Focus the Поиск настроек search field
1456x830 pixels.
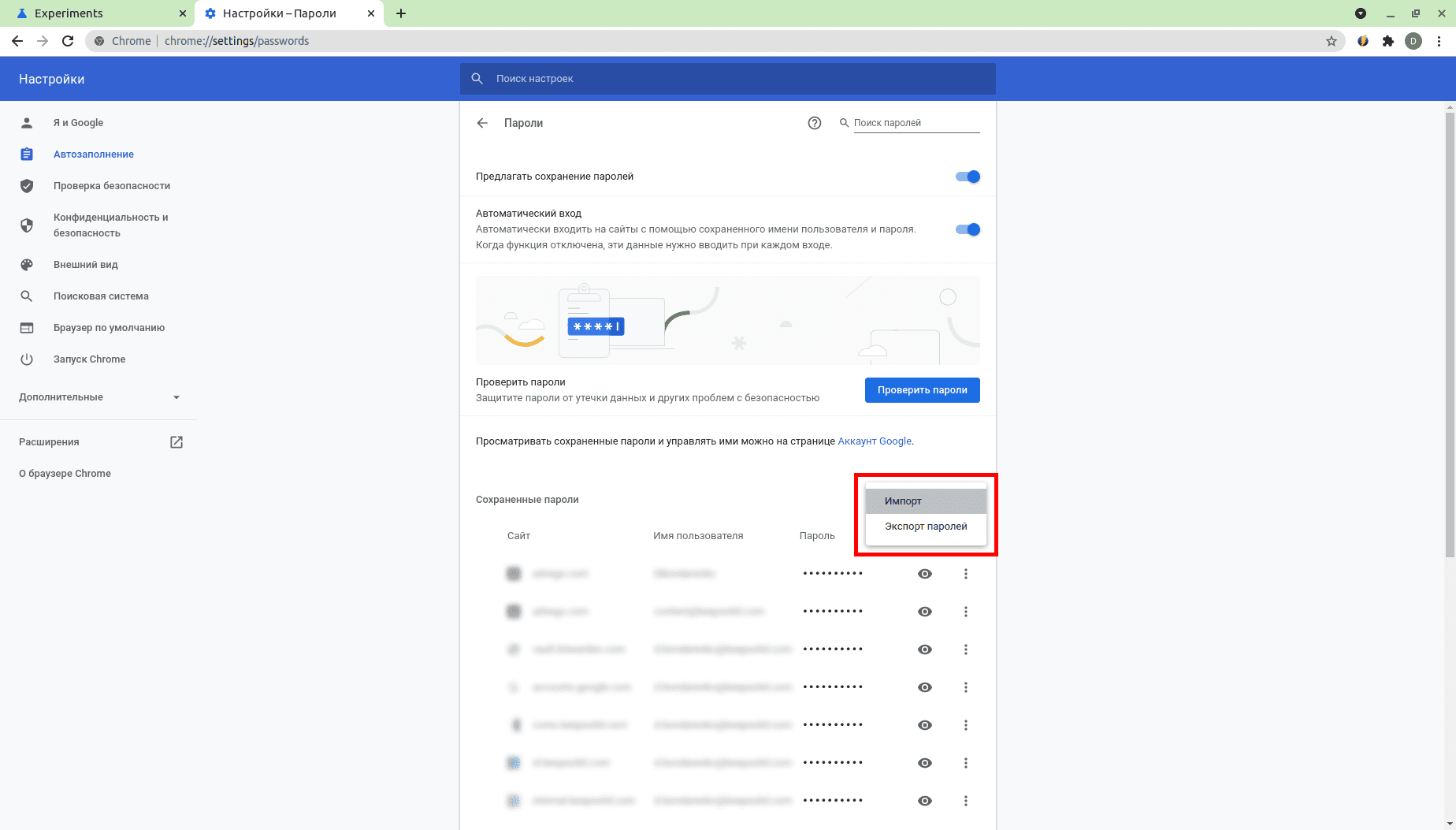coord(726,79)
